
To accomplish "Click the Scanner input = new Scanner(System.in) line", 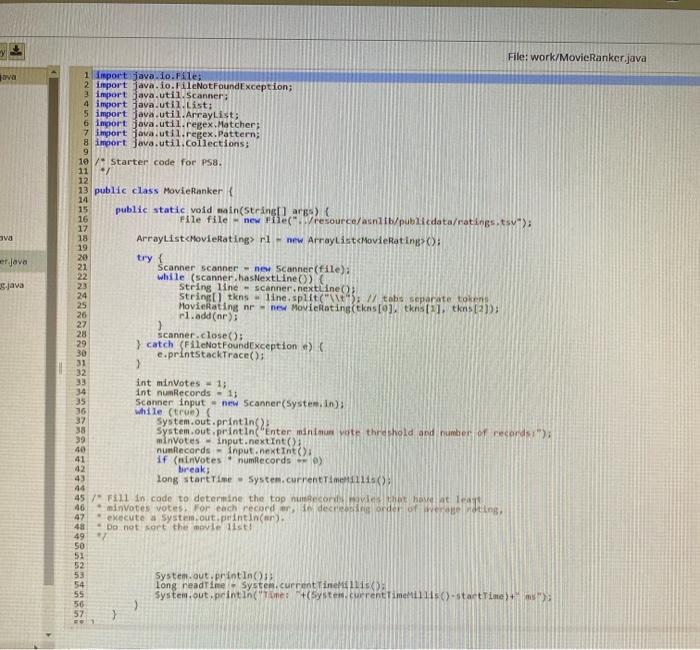I will point(240,403).
